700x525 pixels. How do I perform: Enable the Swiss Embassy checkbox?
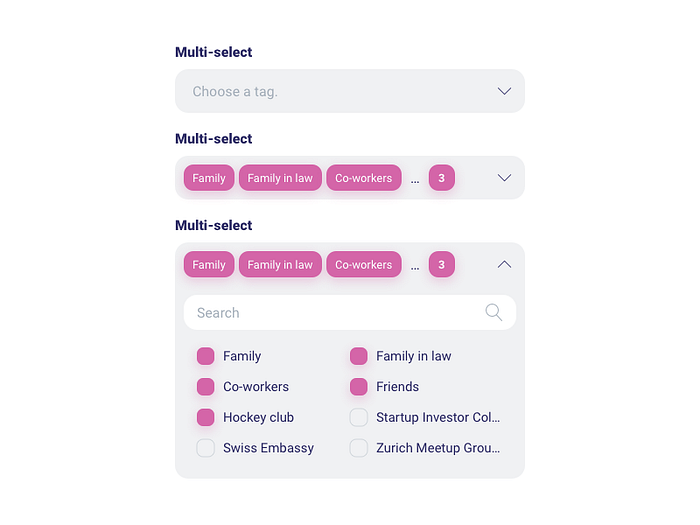click(205, 448)
